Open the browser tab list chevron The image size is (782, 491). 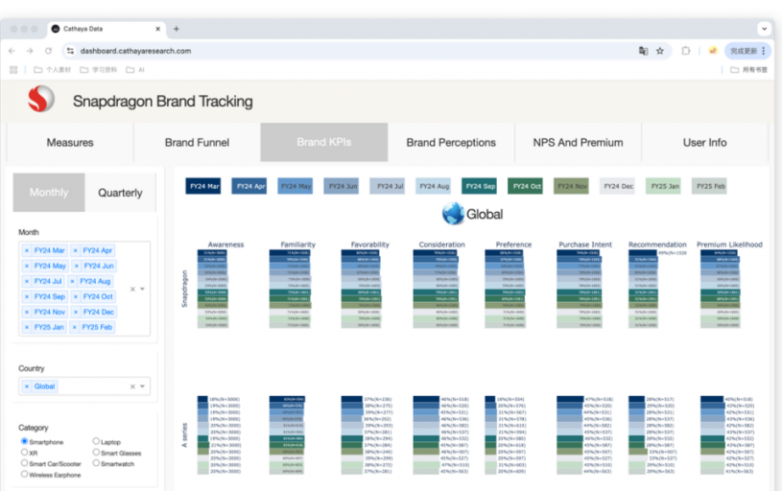click(764, 29)
